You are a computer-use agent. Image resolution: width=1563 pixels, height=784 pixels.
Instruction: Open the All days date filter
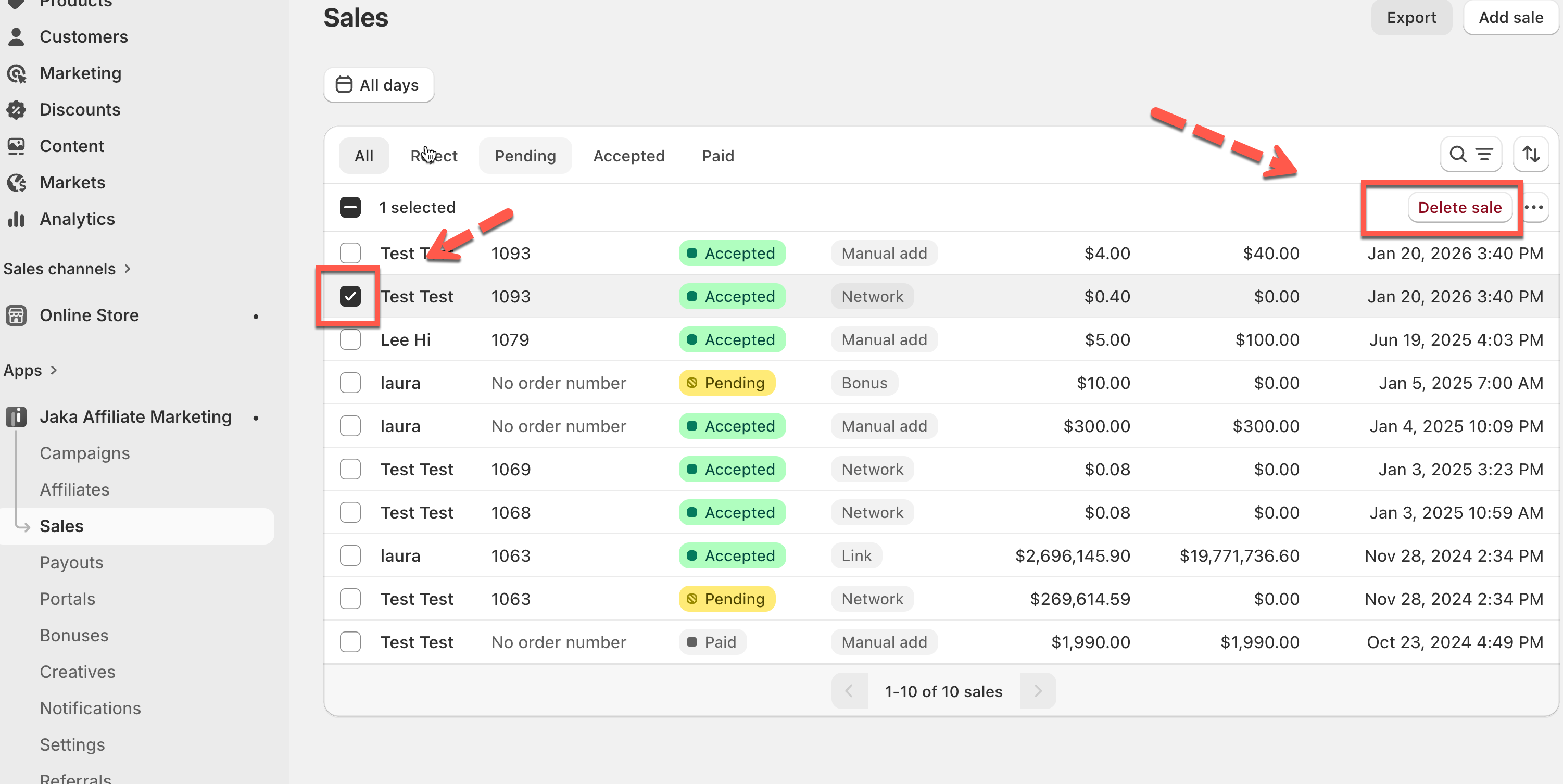[378, 85]
